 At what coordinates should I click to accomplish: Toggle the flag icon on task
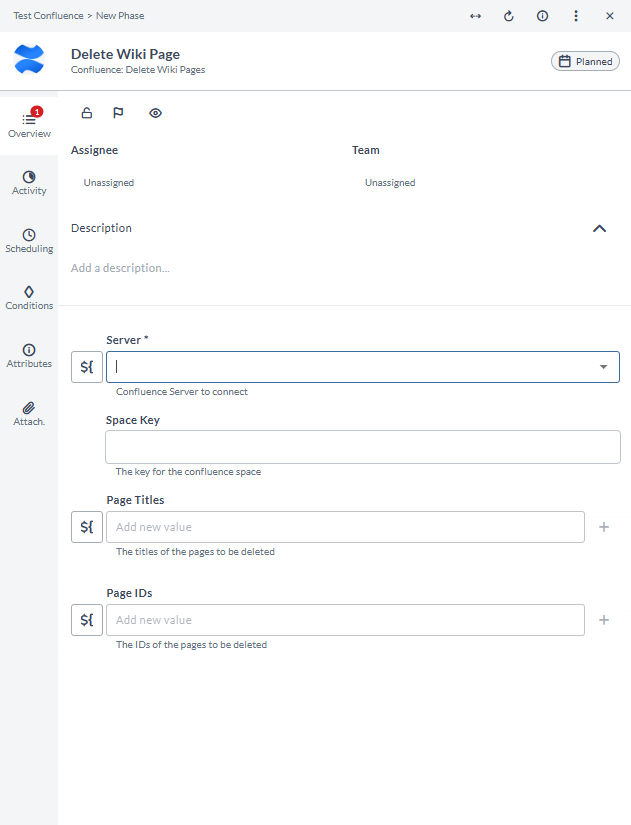118,113
